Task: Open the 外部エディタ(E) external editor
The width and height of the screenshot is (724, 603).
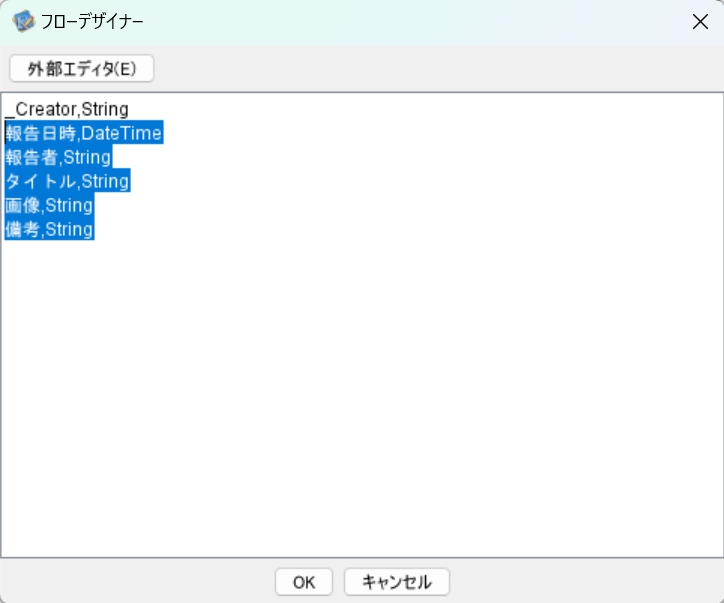Action: coord(82,69)
